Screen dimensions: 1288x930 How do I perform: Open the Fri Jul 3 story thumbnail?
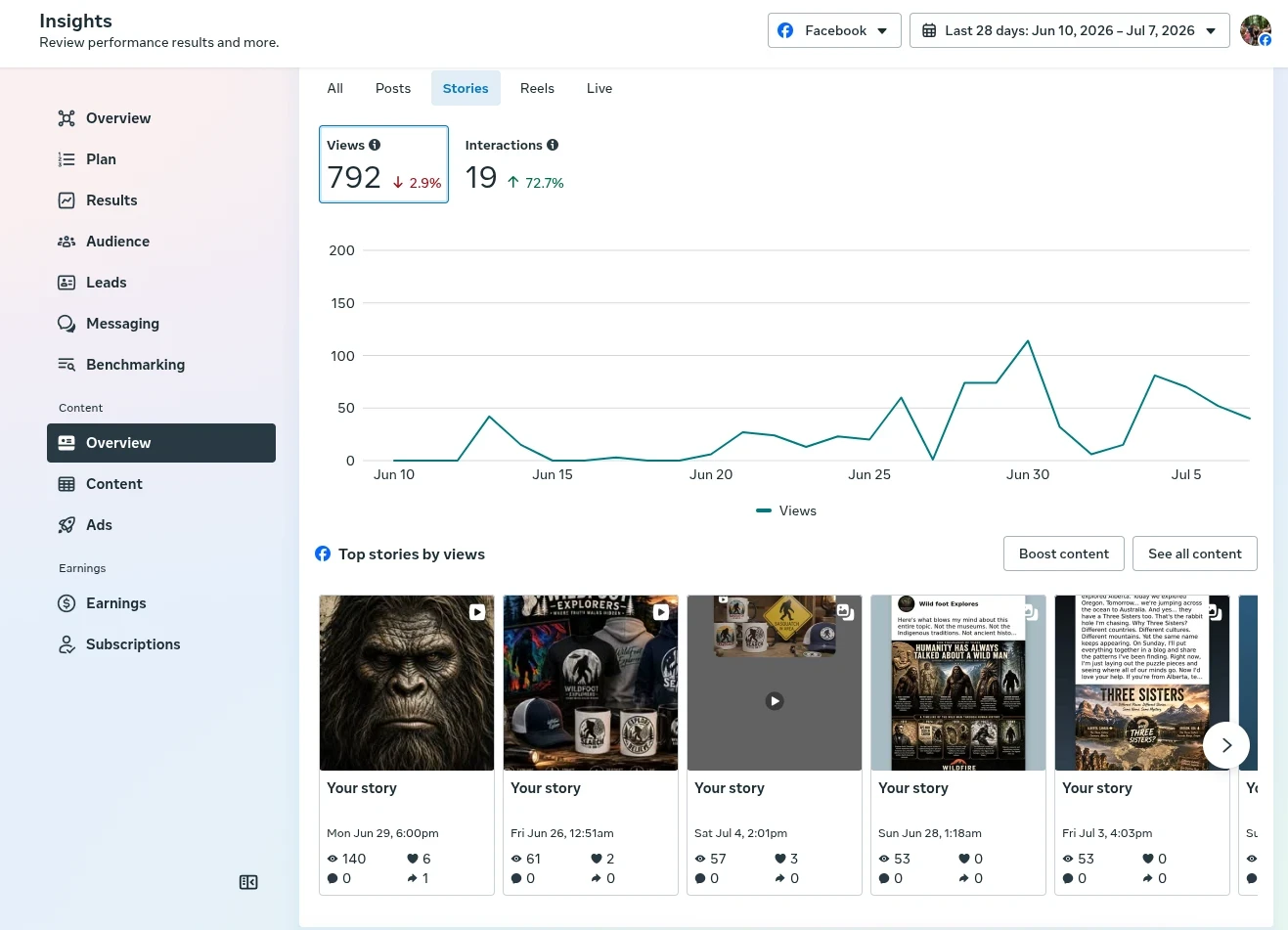coord(1142,683)
